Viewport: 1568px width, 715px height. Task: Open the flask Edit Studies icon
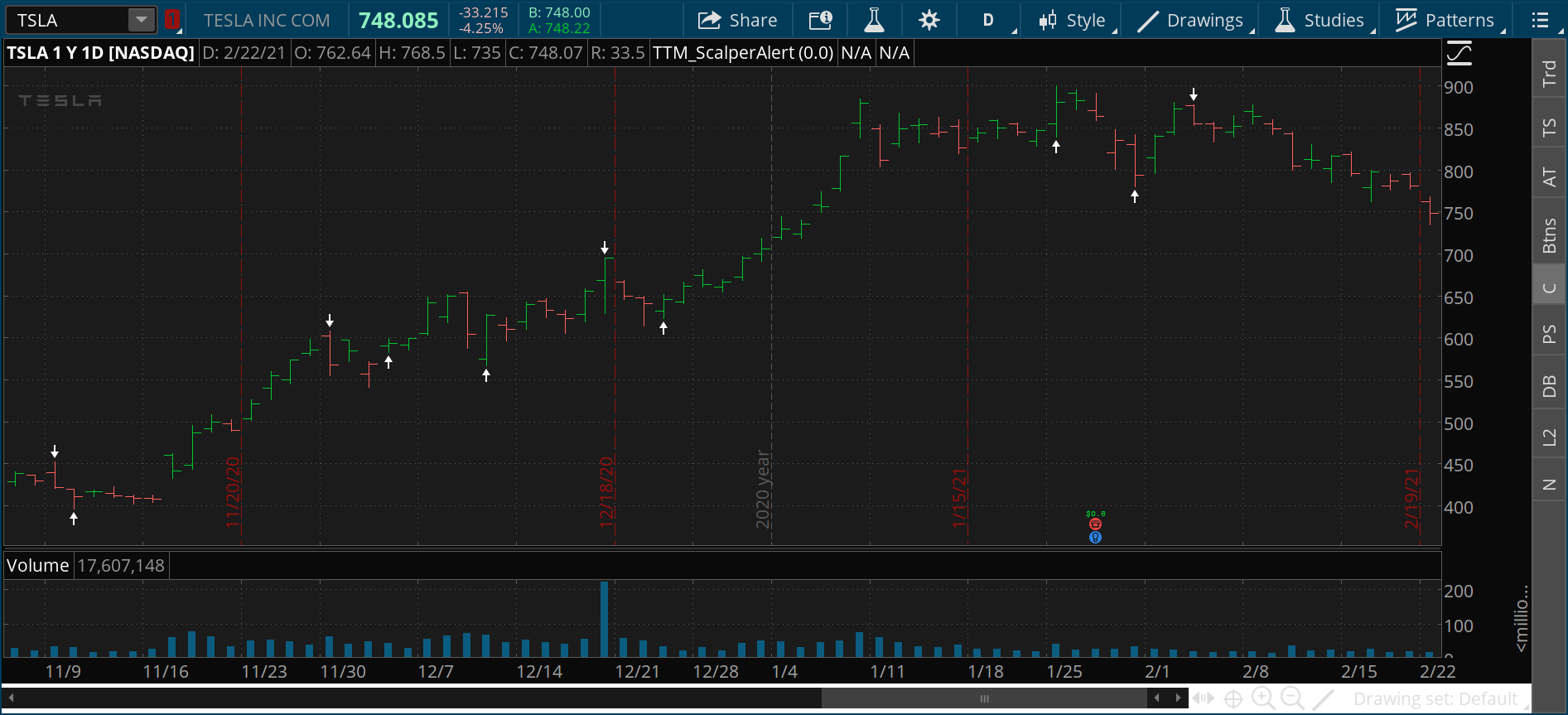(x=874, y=20)
